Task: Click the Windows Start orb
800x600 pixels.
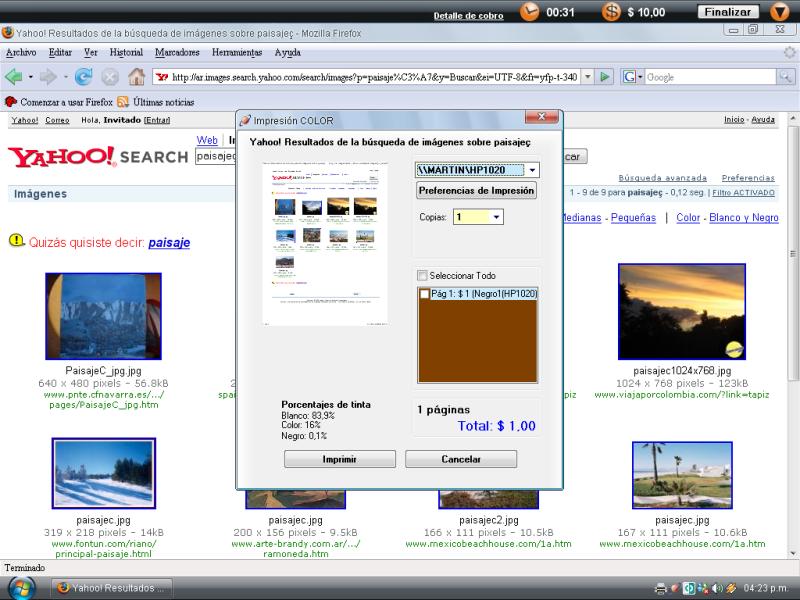Action: 21,588
